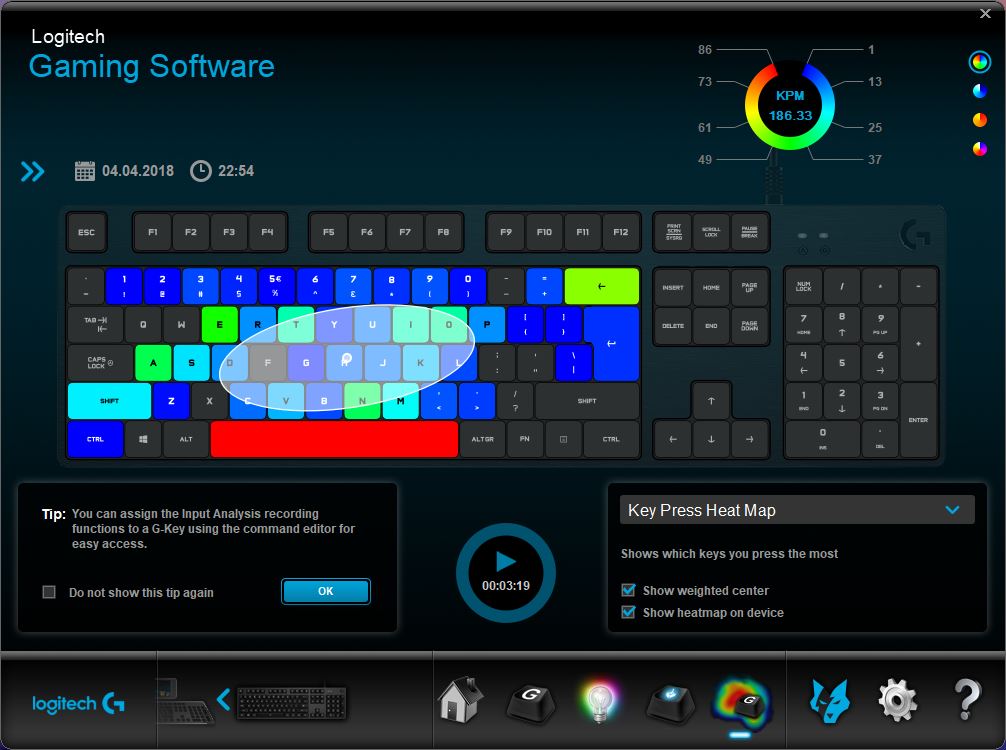The image size is (1006, 750).
Task: Click OK to dismiss the tip
Action: tap(326, 592)
